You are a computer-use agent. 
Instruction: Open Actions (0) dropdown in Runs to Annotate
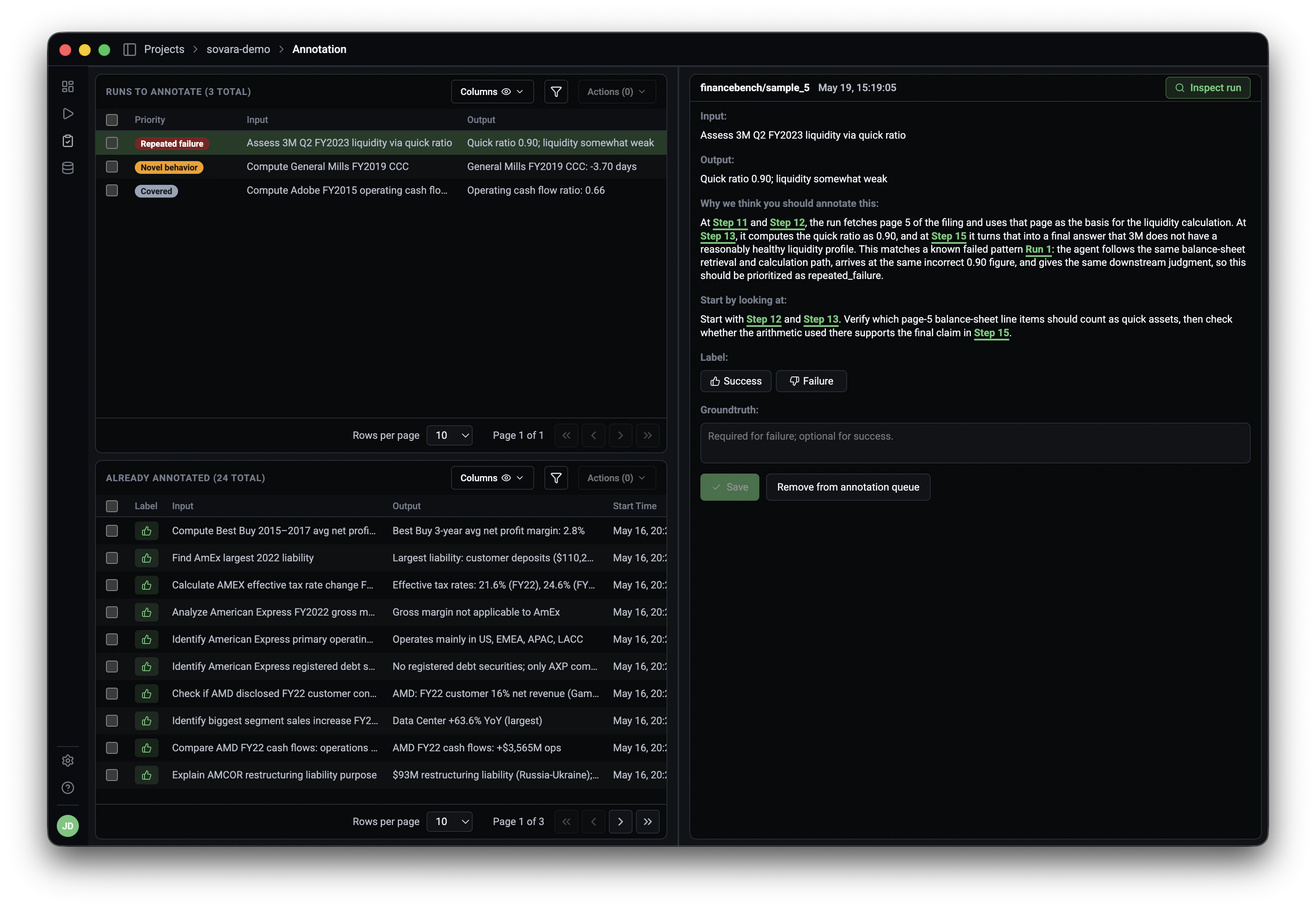point(617,92)
